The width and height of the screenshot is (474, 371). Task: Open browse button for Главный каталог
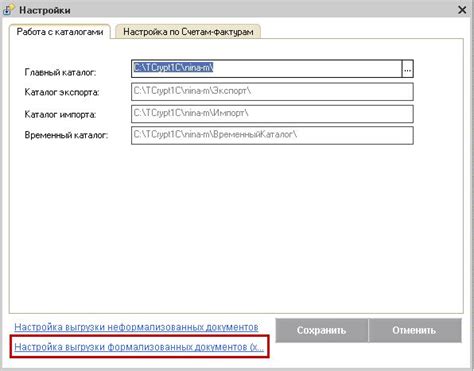click(x=408, y=69)
